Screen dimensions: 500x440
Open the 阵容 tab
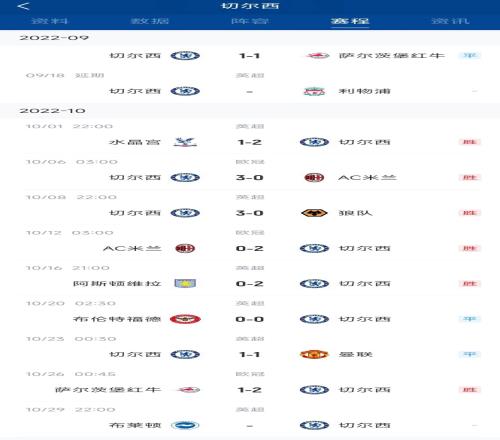(250, 21)
